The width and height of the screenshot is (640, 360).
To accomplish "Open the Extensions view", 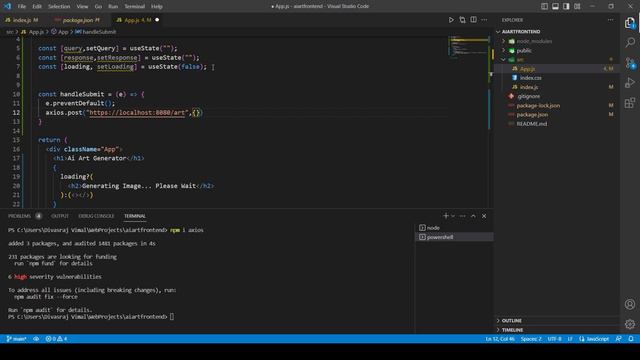I will 630,102.
